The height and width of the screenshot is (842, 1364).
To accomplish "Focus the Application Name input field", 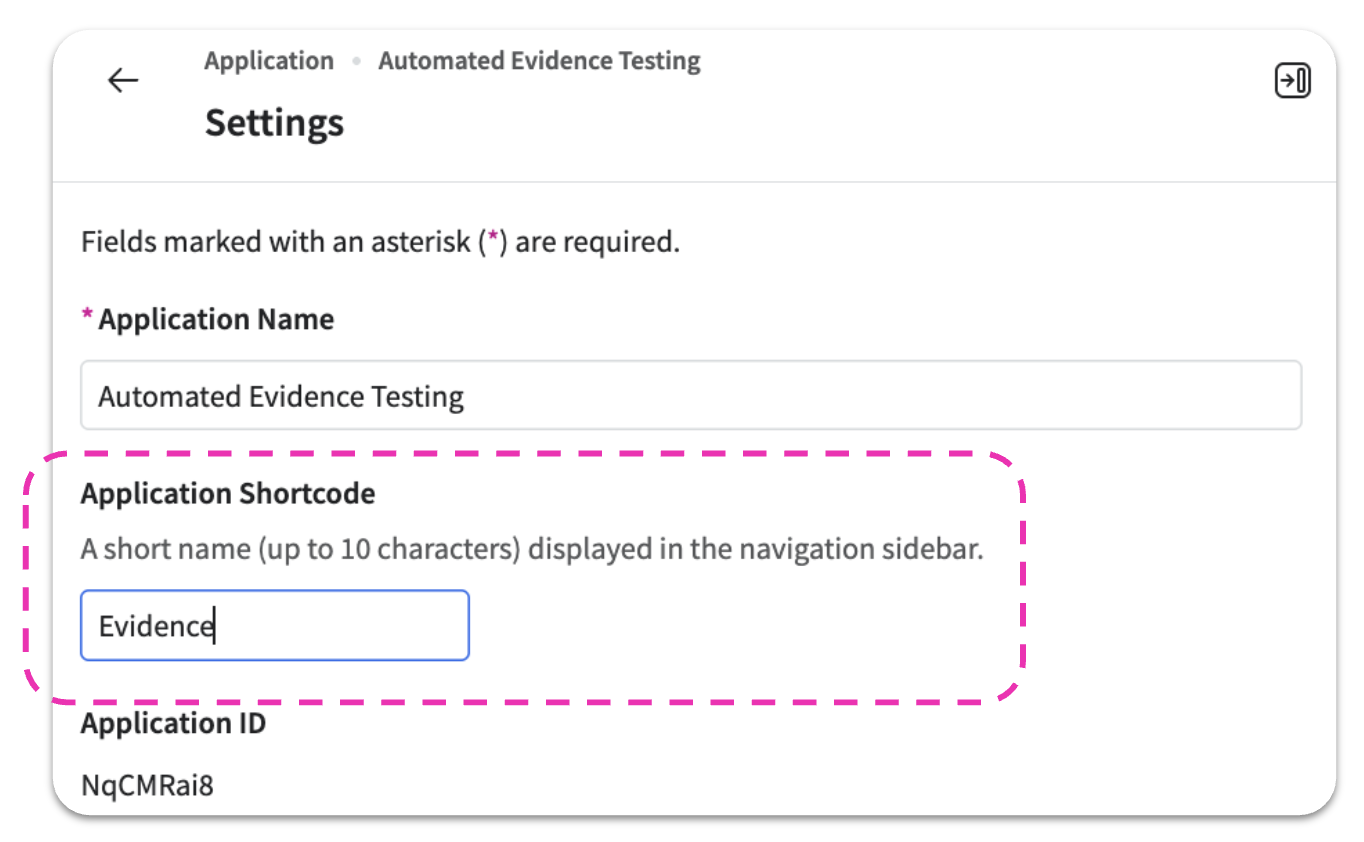I will coord(690,396).
